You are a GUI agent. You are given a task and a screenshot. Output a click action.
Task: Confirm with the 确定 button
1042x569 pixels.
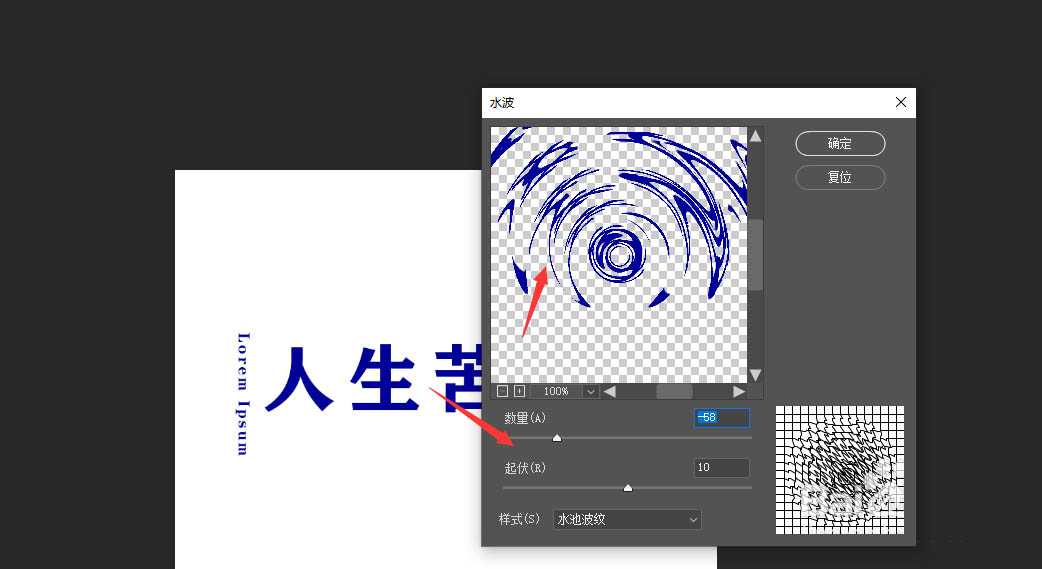pyautogui.click(x=840, y=143)
